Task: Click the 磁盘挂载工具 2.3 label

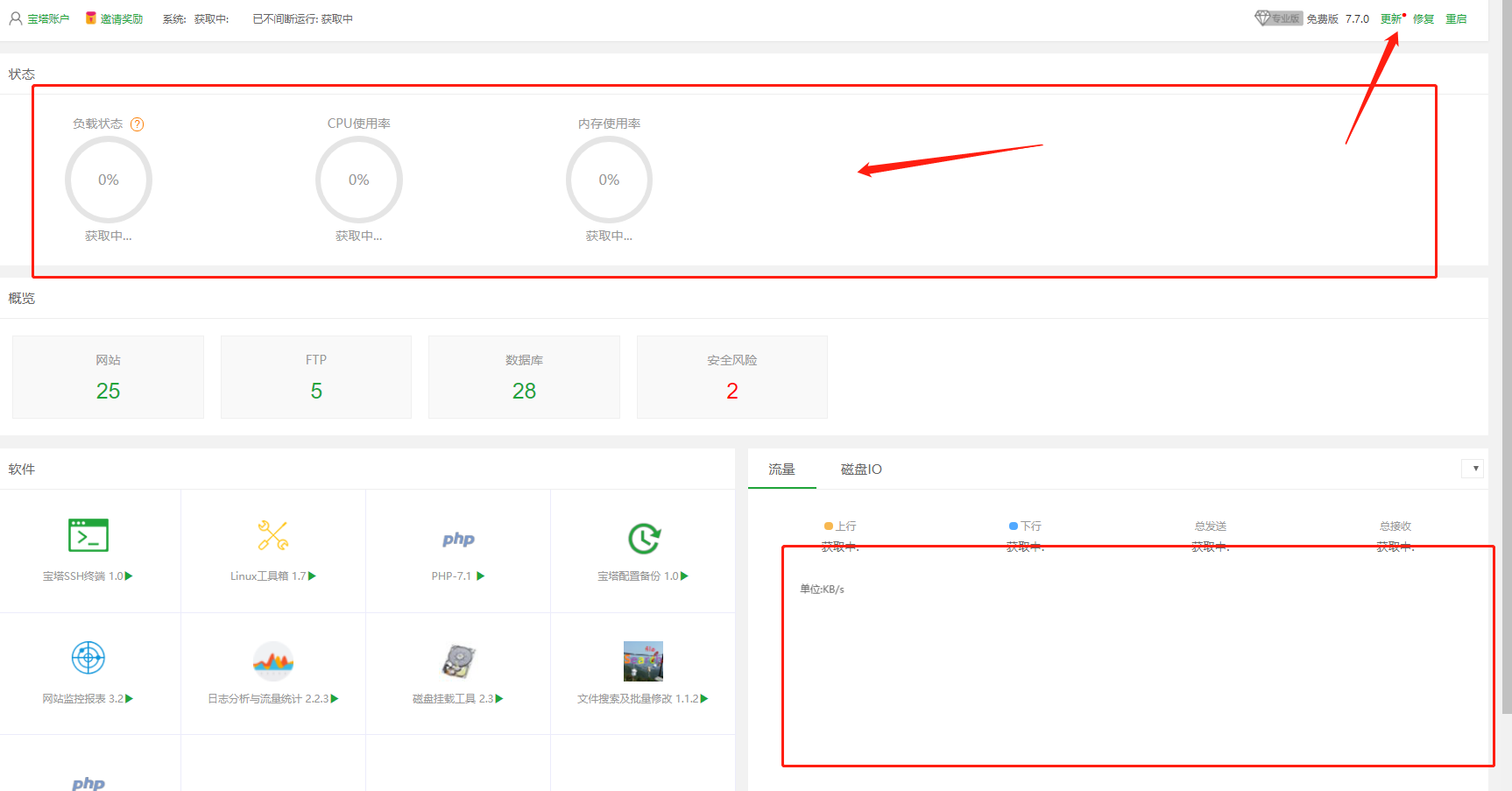Action: (x=453, y=698)
